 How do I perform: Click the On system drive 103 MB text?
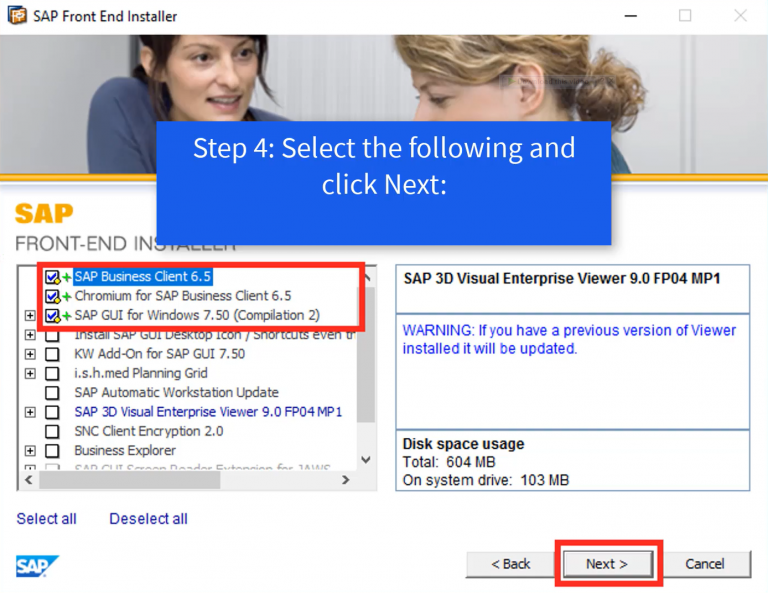click(x=485, y=480)
